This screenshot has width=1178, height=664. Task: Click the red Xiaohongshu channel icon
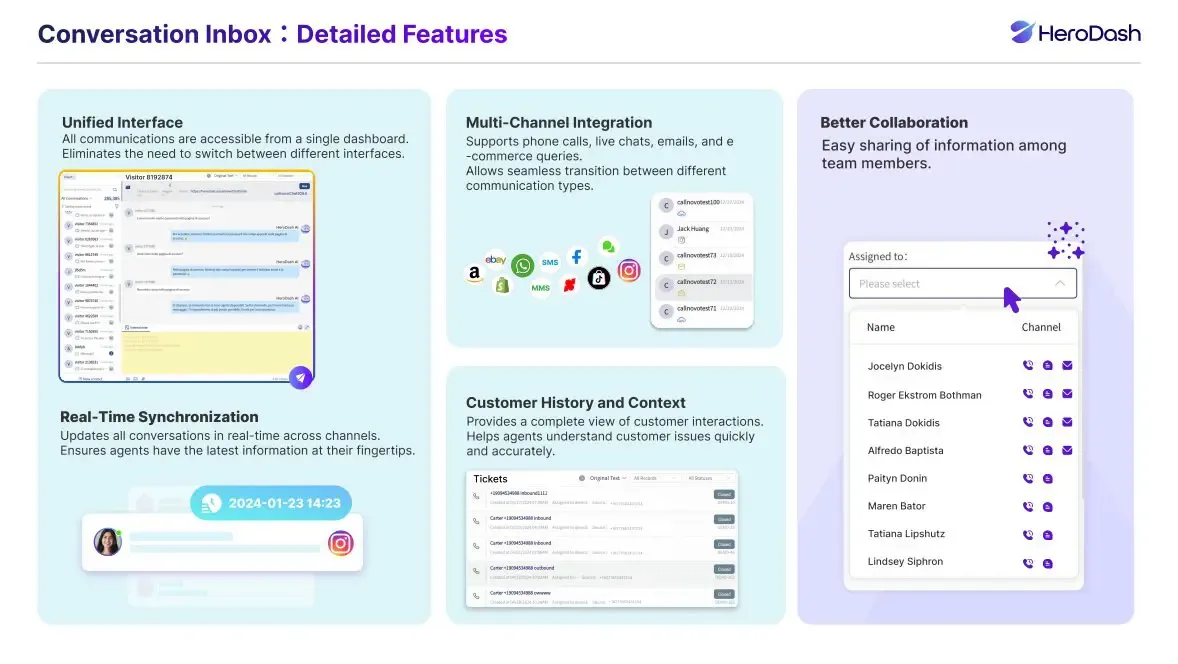click(569, 285)
